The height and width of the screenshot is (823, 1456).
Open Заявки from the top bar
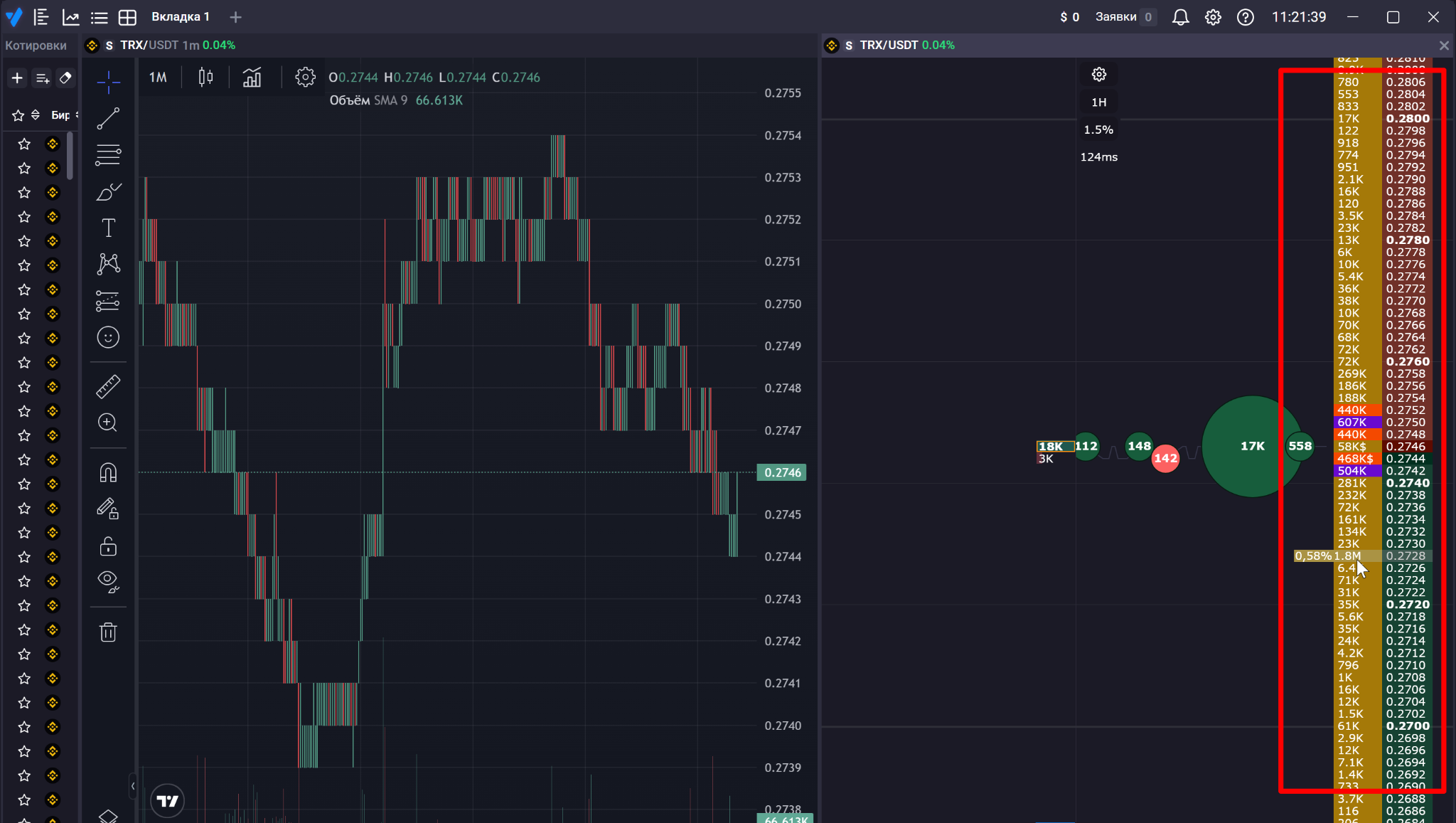click(x=1116, y=16)
